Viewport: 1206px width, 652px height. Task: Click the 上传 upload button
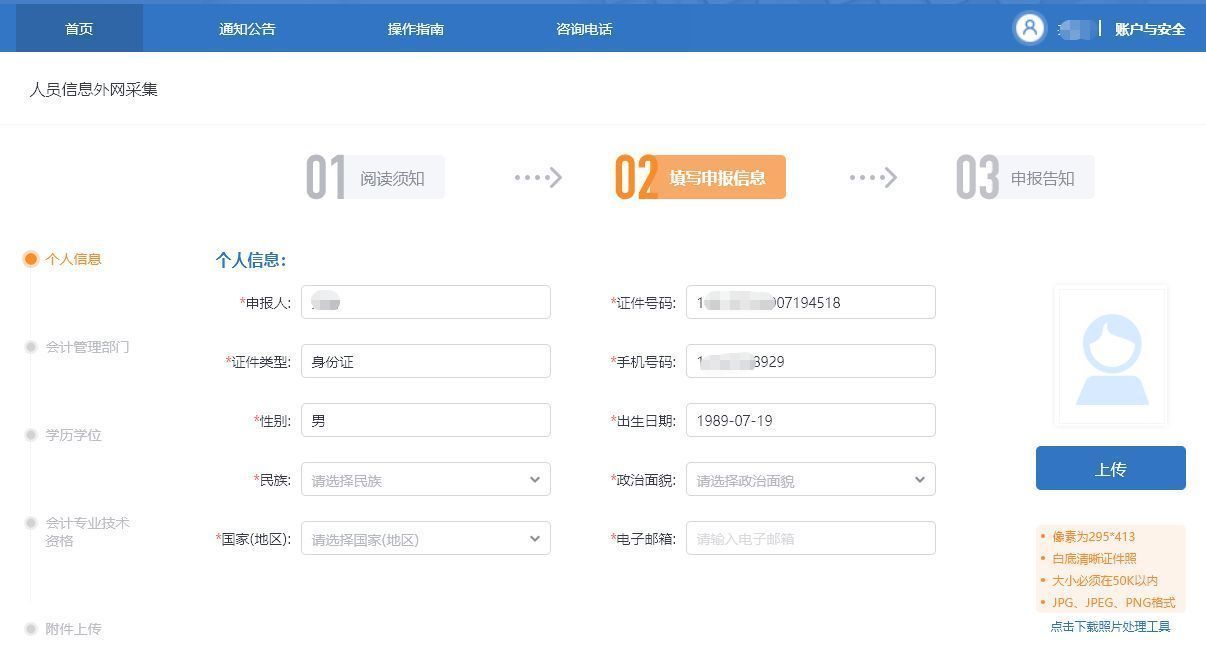point(1110,467)
